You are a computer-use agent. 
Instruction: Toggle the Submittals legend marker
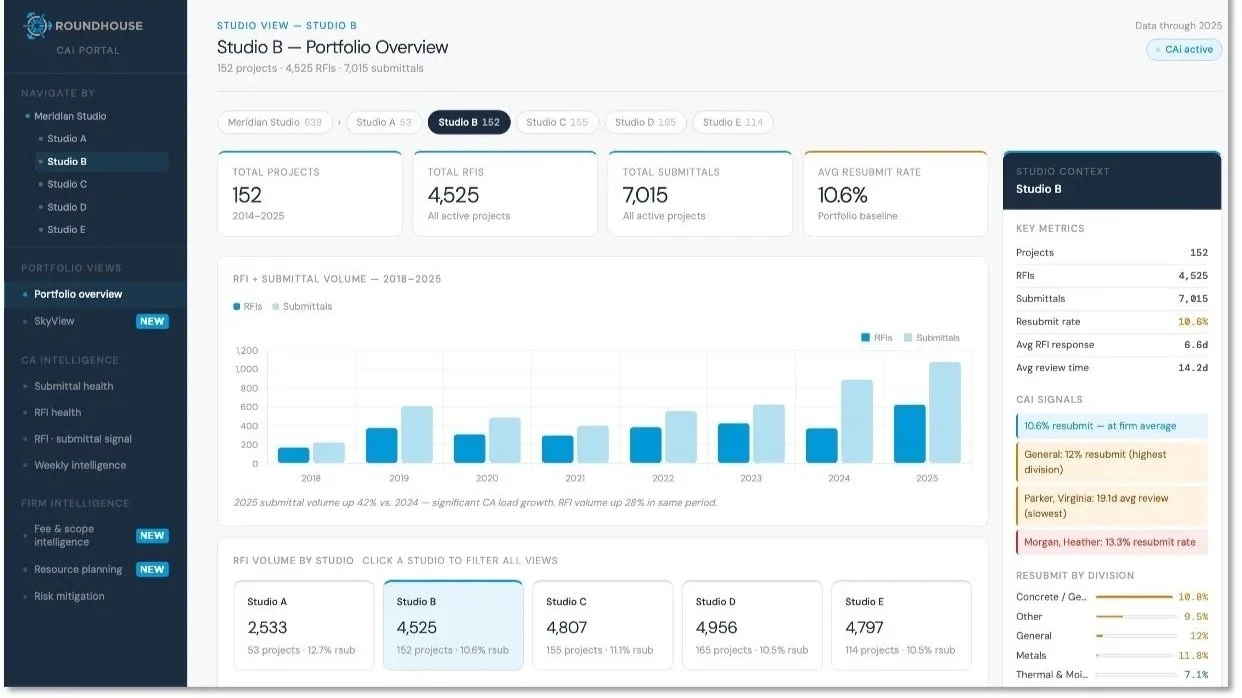pos(276,307)
